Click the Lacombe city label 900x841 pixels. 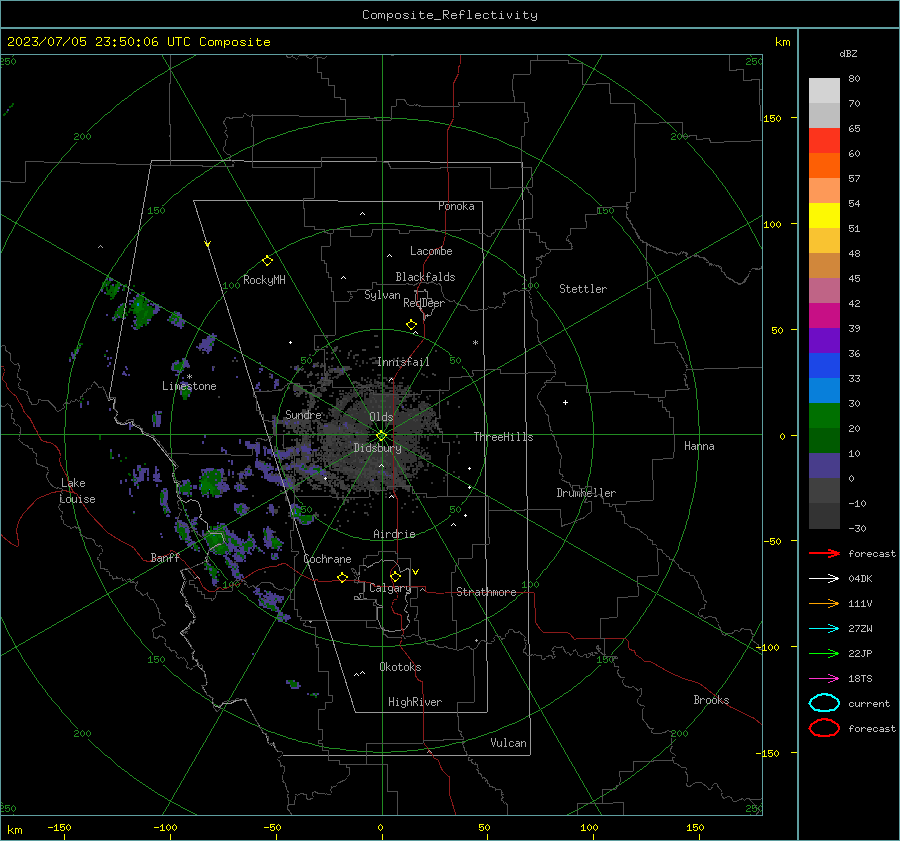[431, 251]
